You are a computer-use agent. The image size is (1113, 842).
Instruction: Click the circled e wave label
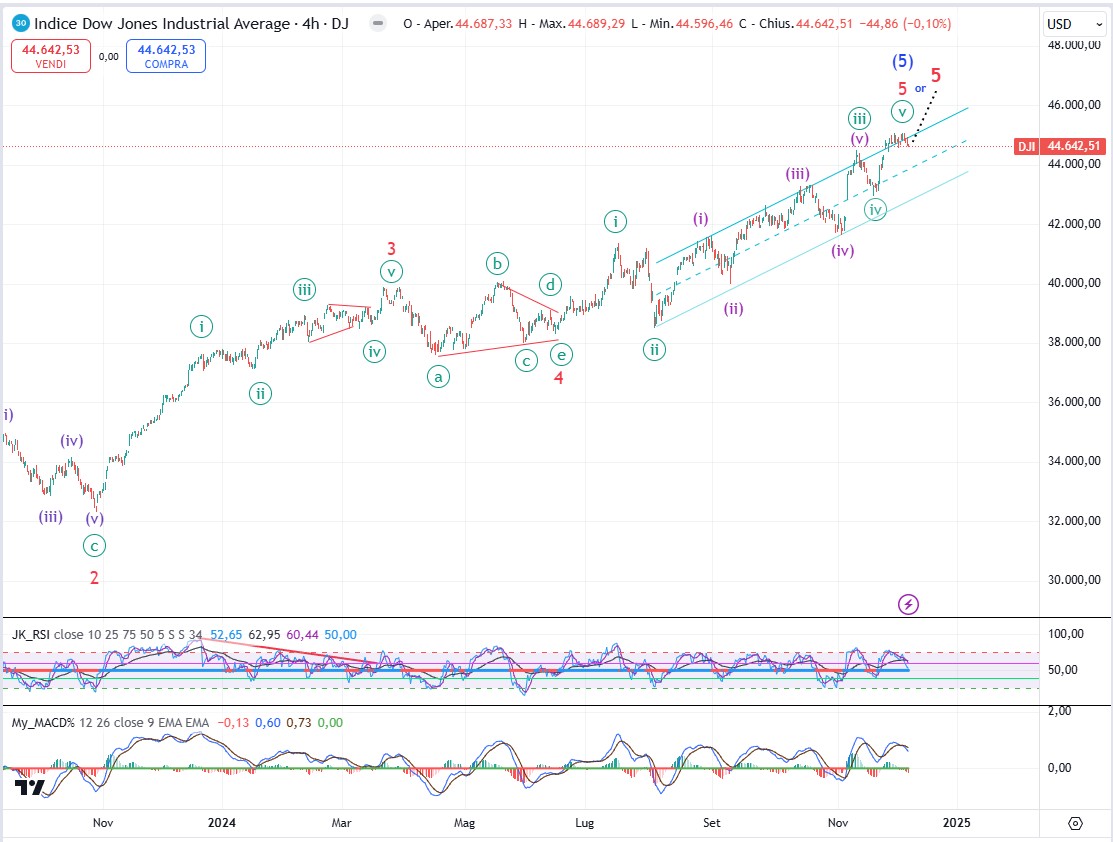click(561, 355)
